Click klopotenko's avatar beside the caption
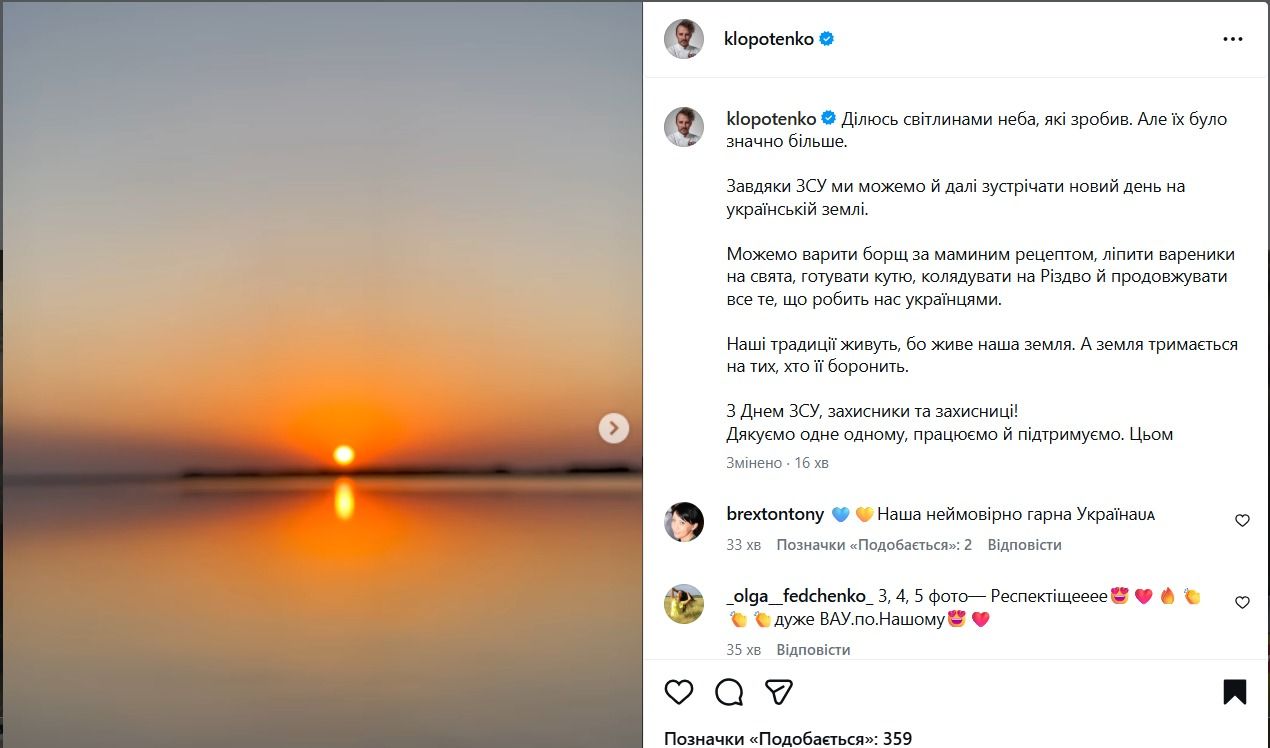 684,127
